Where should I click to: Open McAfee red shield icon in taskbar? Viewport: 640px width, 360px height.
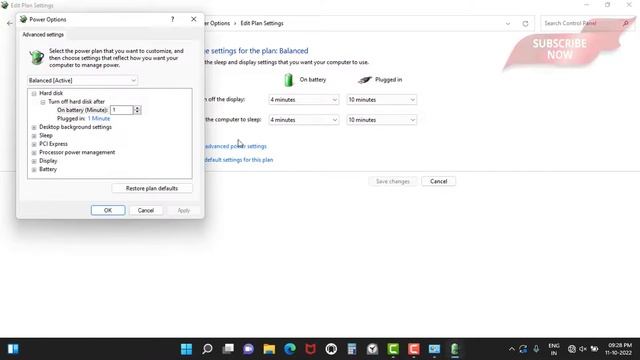click(310, 349)
